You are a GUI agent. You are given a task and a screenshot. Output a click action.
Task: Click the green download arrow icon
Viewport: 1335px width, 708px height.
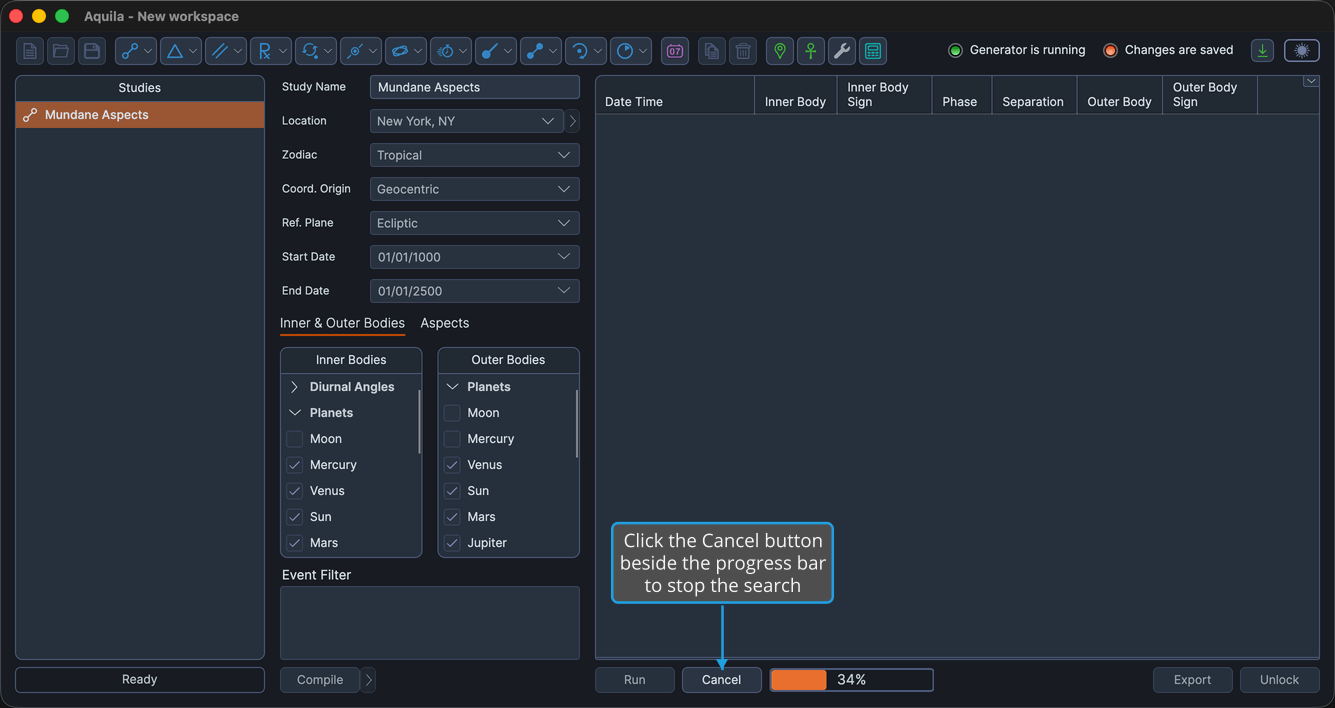click(x=1263, y=51)
